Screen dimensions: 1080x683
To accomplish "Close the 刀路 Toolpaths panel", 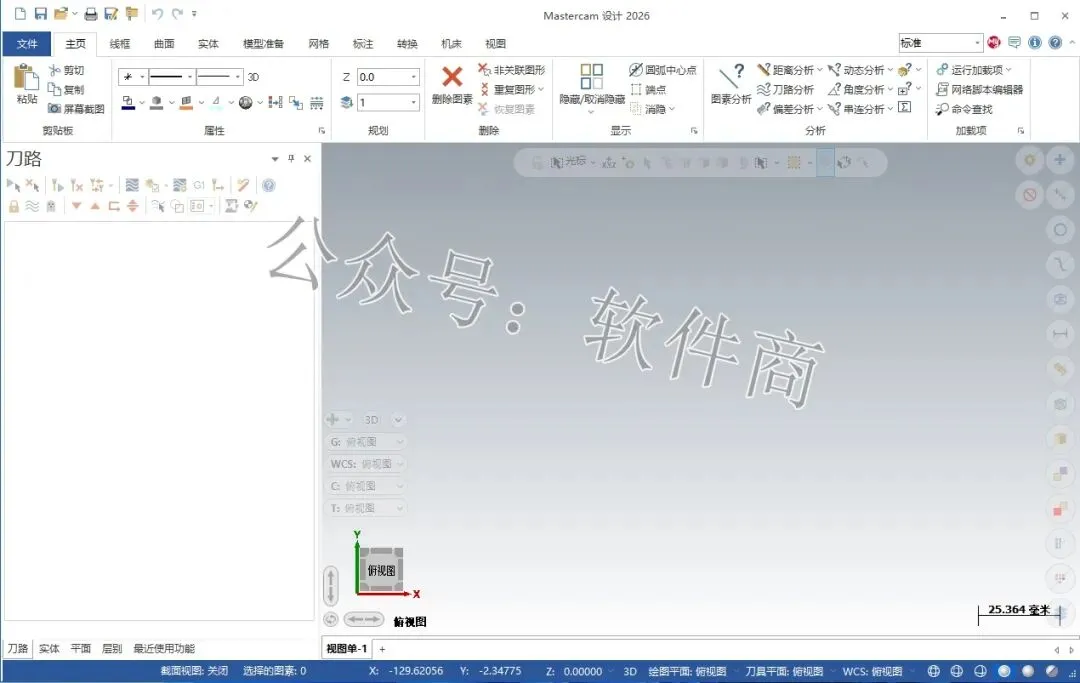I will pos(307,158).
